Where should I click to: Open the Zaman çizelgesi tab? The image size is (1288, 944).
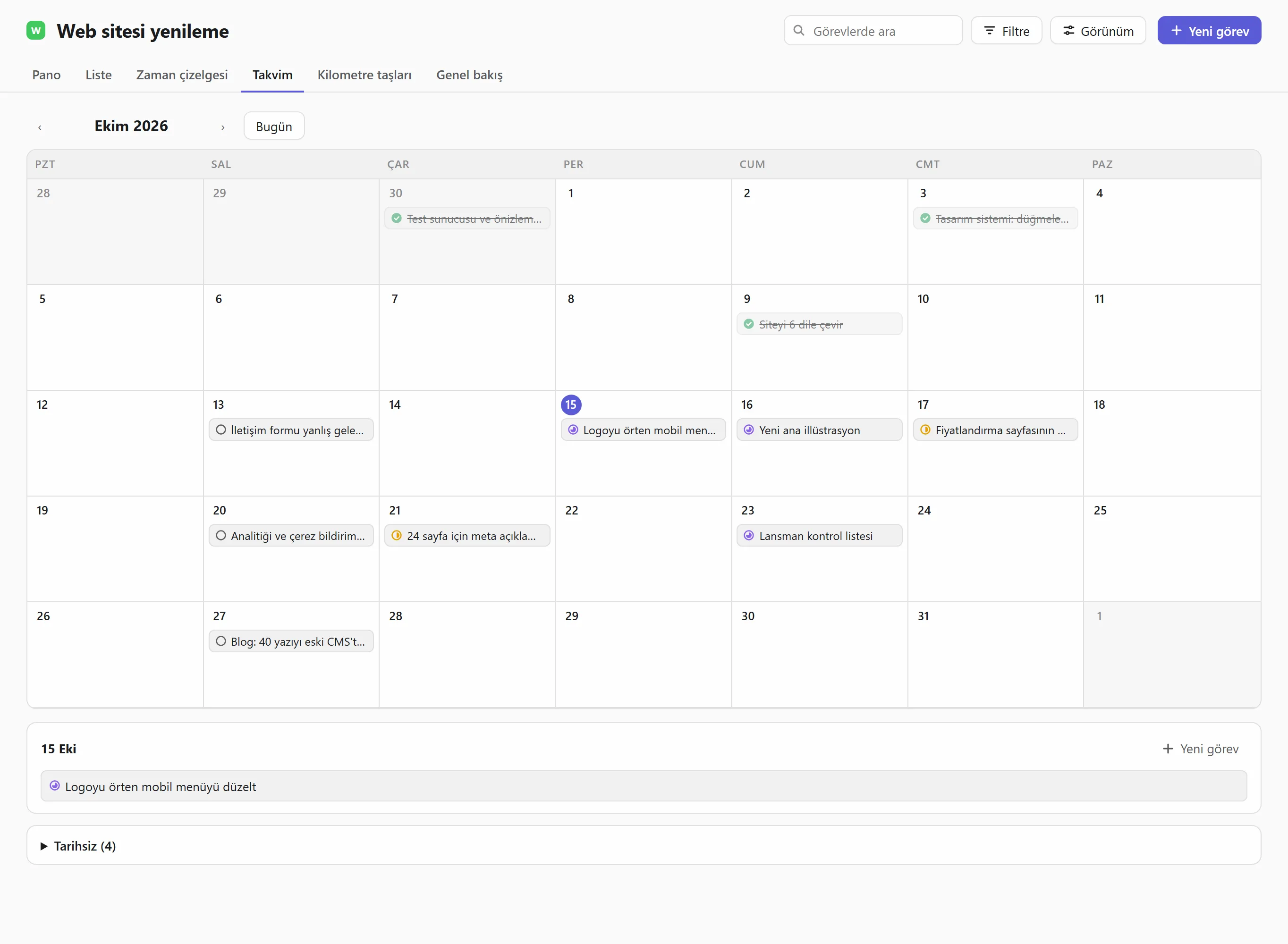point(182,75)
